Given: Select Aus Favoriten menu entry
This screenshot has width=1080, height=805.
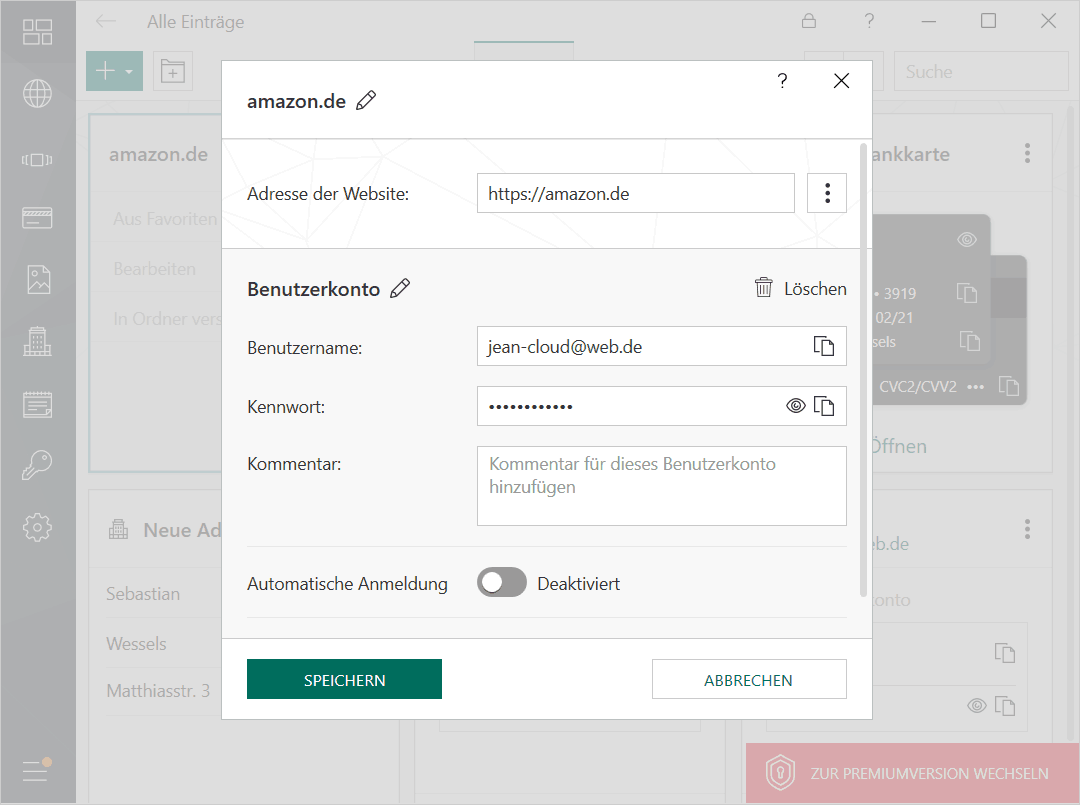Looking at the screenshot, I should tap(166, 218).
